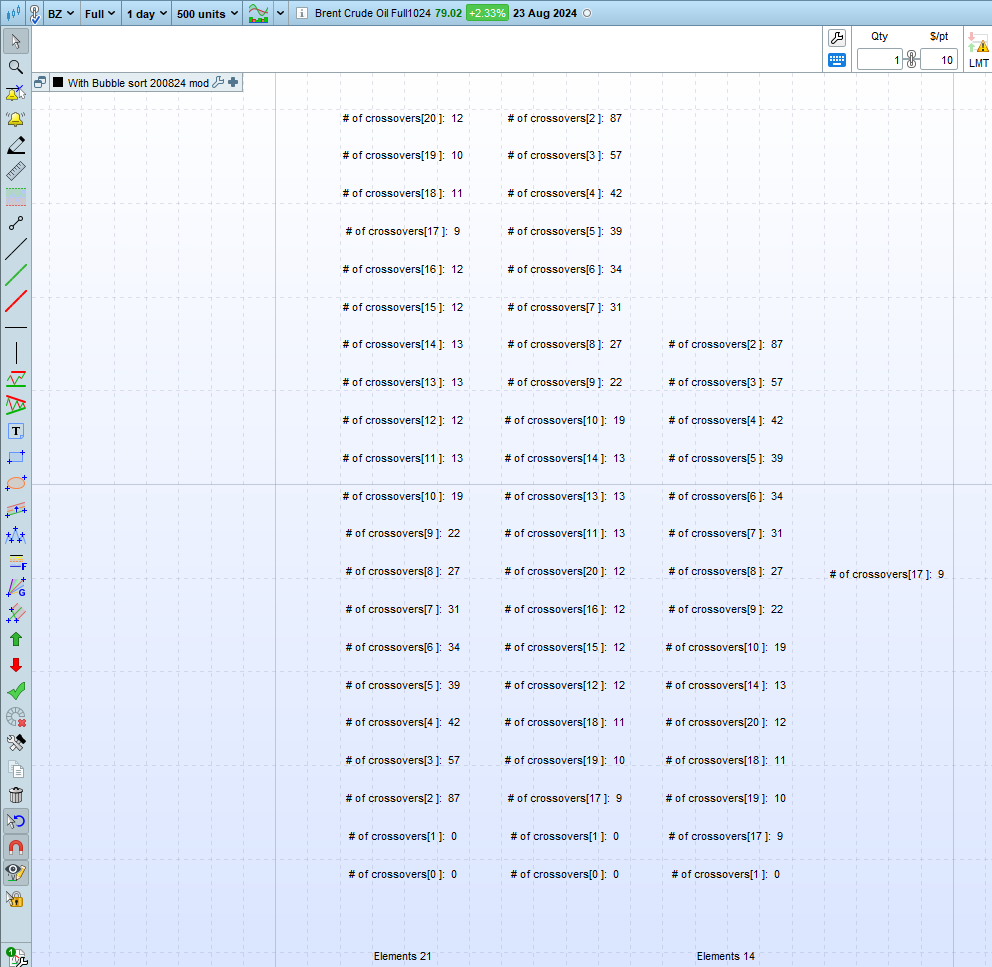Viewport: 992px width, 967px height.
Task: Click the +2.33% change badge
Action: click(x=487, y=13)
